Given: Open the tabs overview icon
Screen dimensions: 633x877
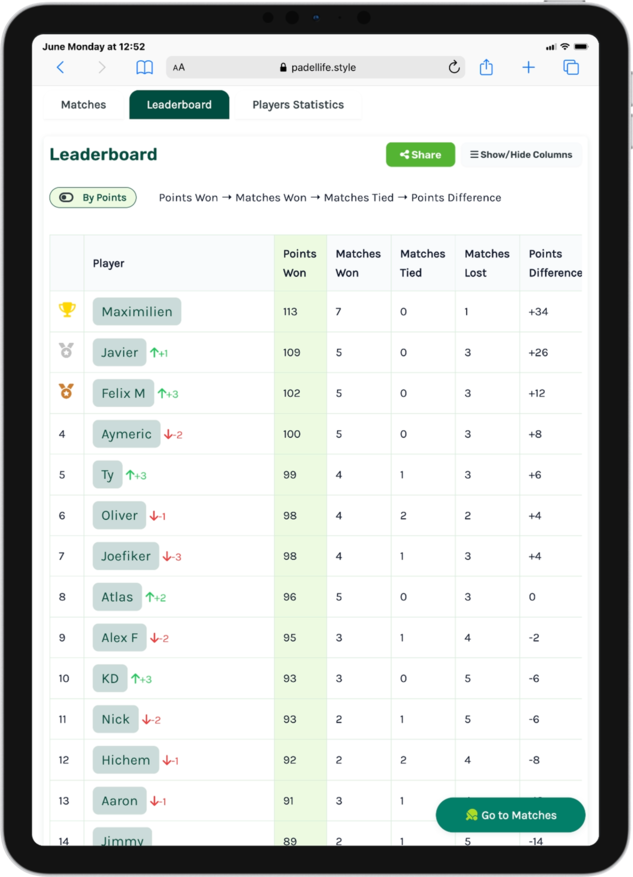Looking at the screenshot, I should coord(571,68).
